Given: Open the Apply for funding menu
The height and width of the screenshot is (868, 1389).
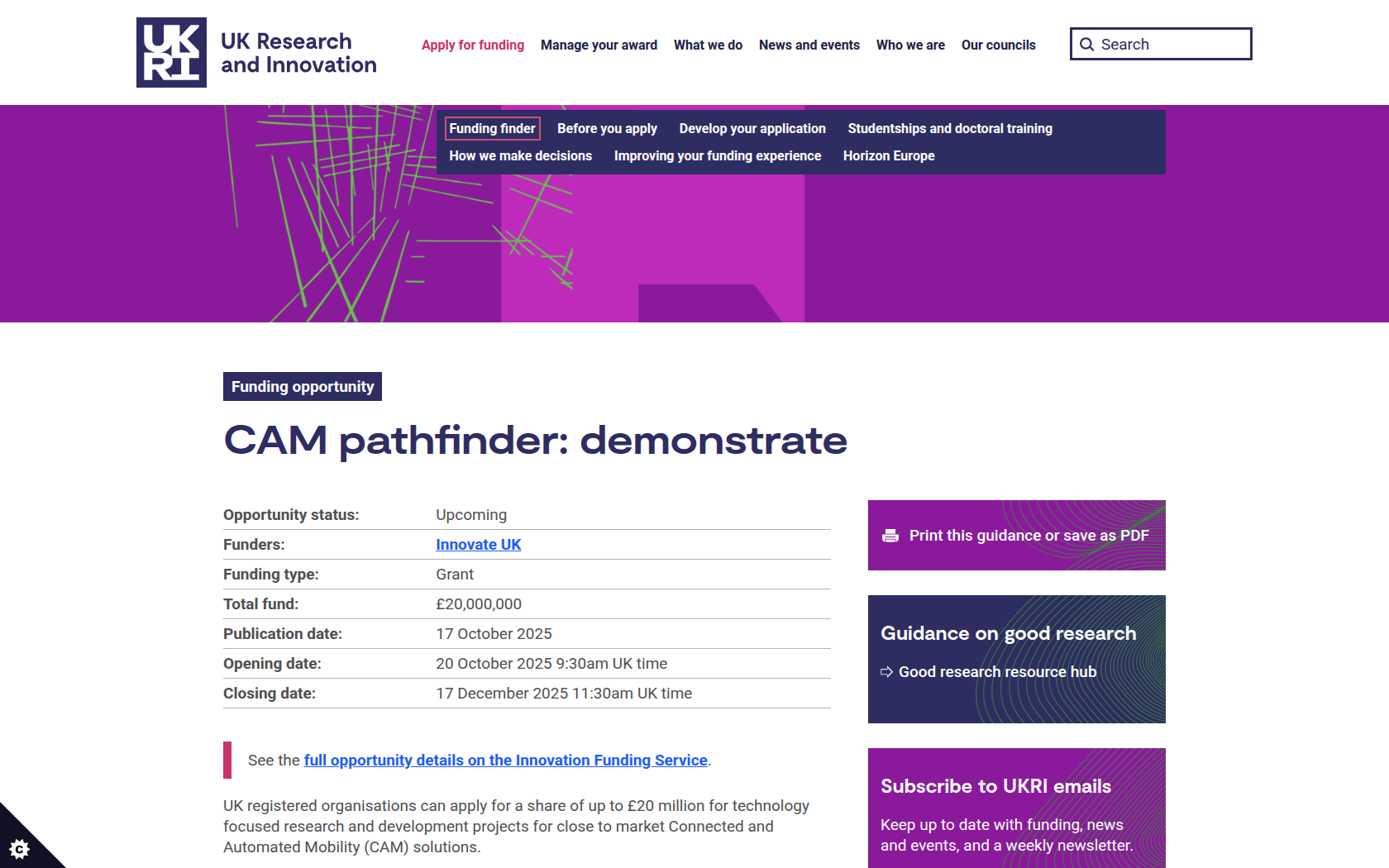Looking at the screenshot, I should tap(473, 45).
